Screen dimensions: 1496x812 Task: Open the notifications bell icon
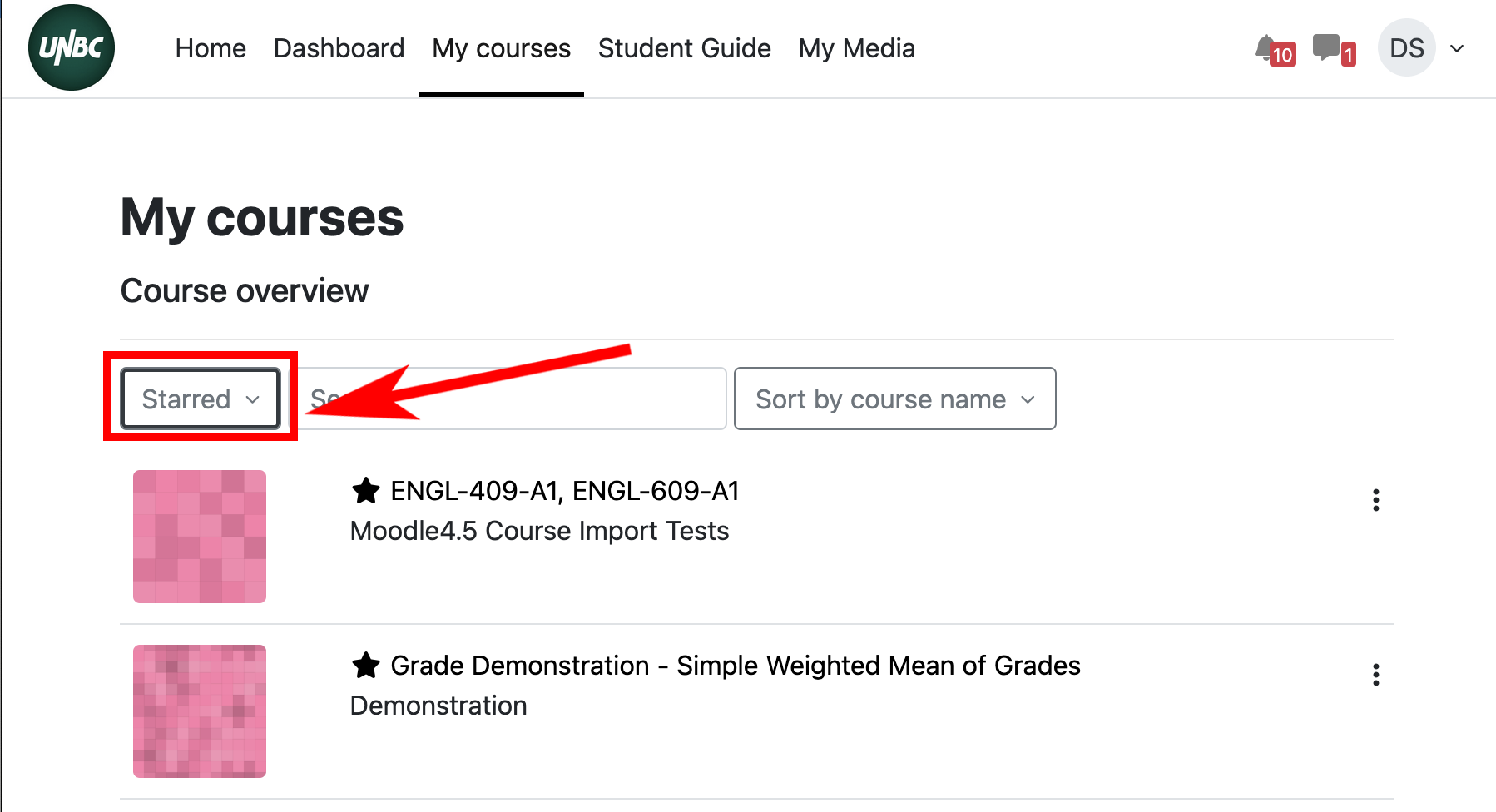tap(1266, 48)
